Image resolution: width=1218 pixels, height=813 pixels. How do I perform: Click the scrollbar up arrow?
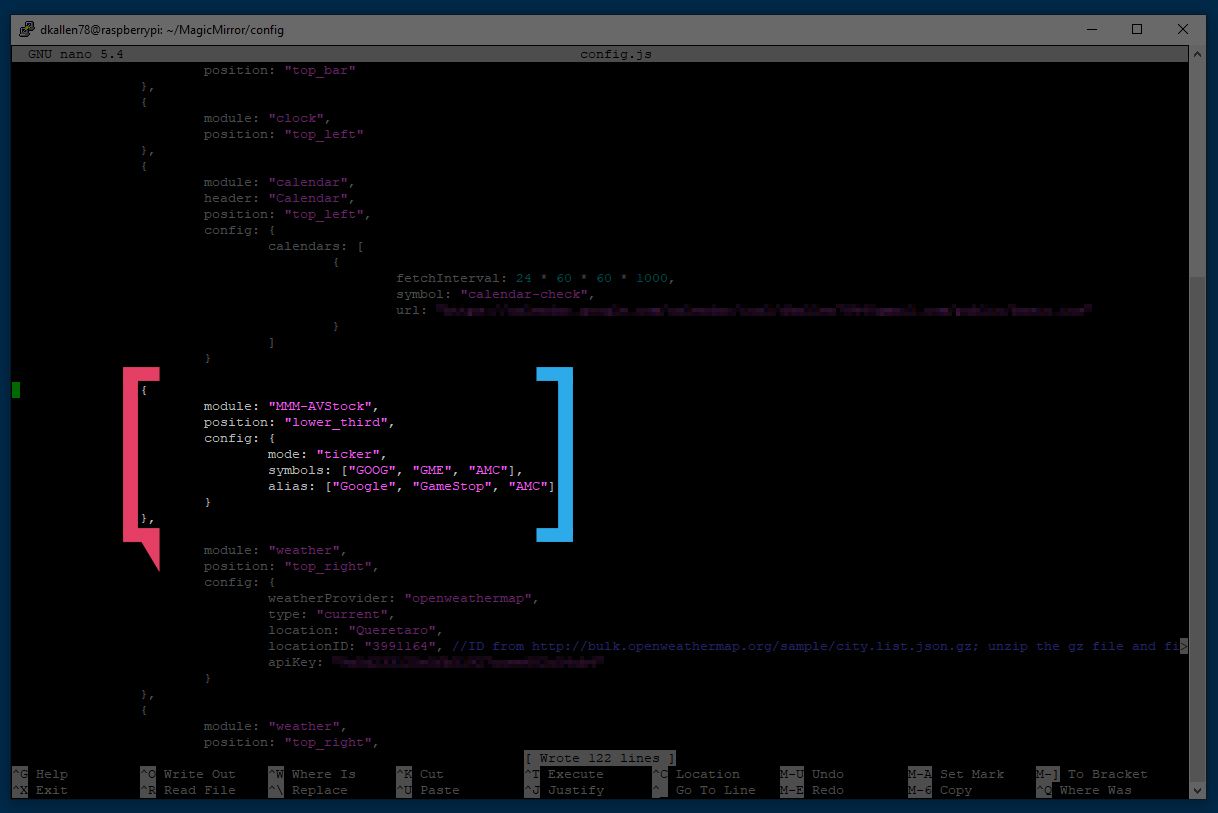1197,55
